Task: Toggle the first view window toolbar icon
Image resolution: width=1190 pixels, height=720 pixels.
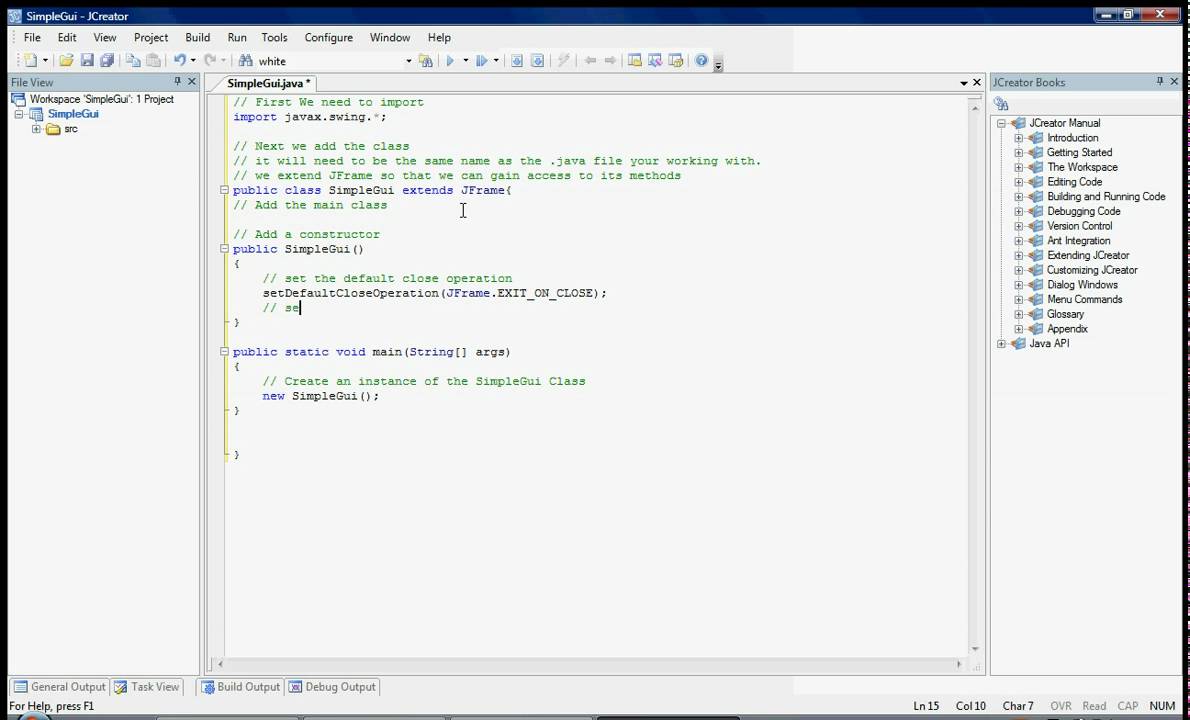Action: click(635, 61)
